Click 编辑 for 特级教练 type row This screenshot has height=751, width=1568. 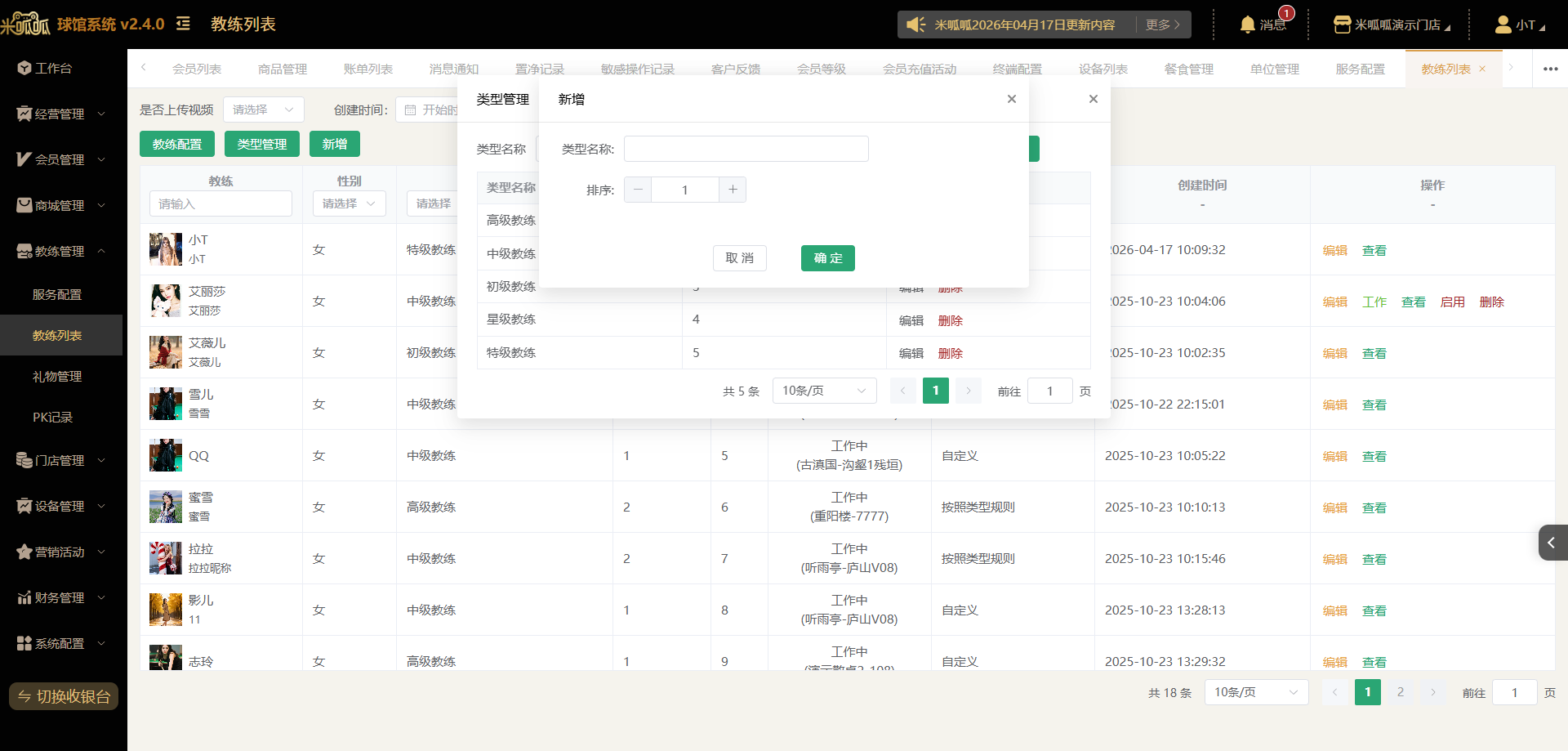(x=911, y=353)
